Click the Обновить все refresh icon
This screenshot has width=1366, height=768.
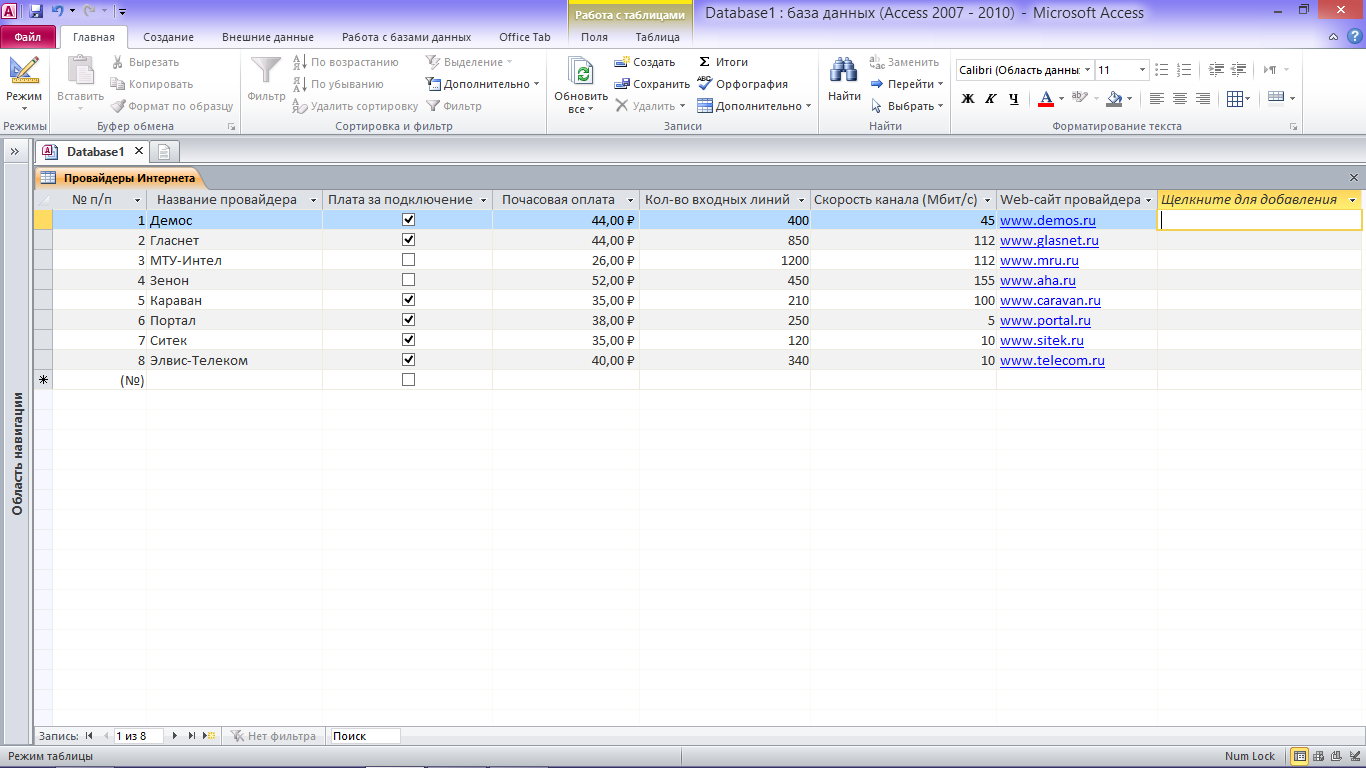click(x=580, y=72)
